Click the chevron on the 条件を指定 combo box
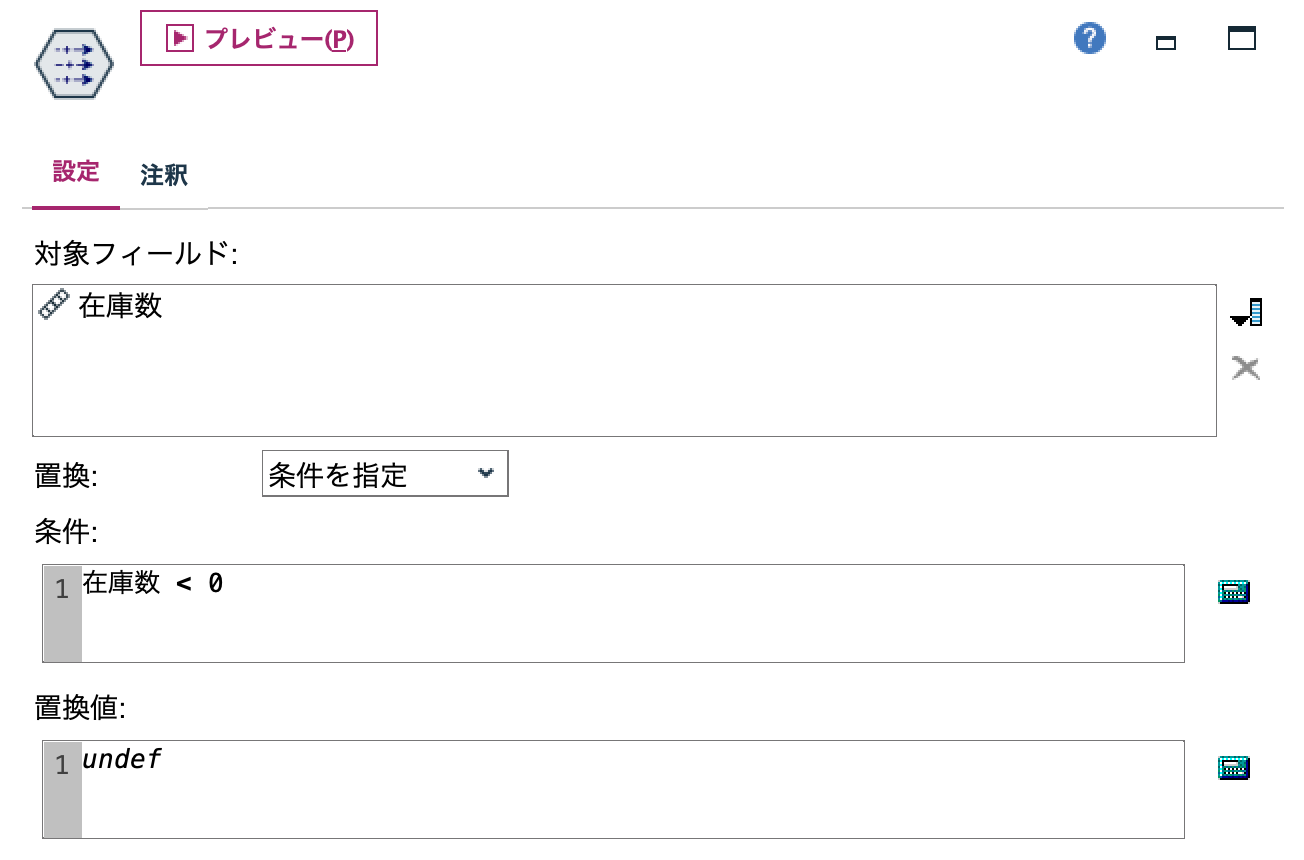This screenshot has height=860, width=1304. (487, 473)
